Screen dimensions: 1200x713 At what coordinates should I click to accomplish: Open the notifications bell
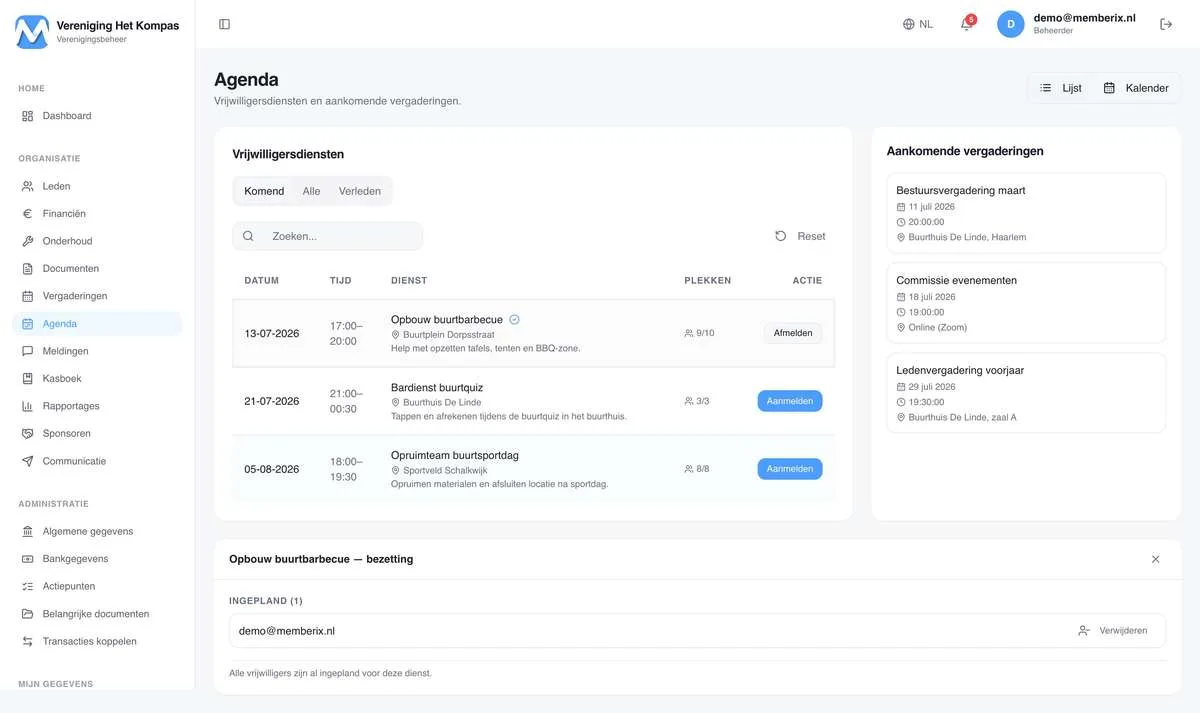click(x=966, y=24)
